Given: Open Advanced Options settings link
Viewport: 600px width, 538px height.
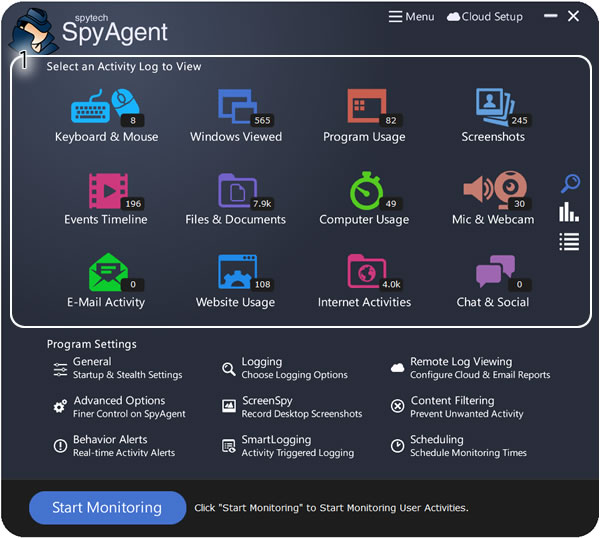Looking at the screenshot, I should click(129, 407).
